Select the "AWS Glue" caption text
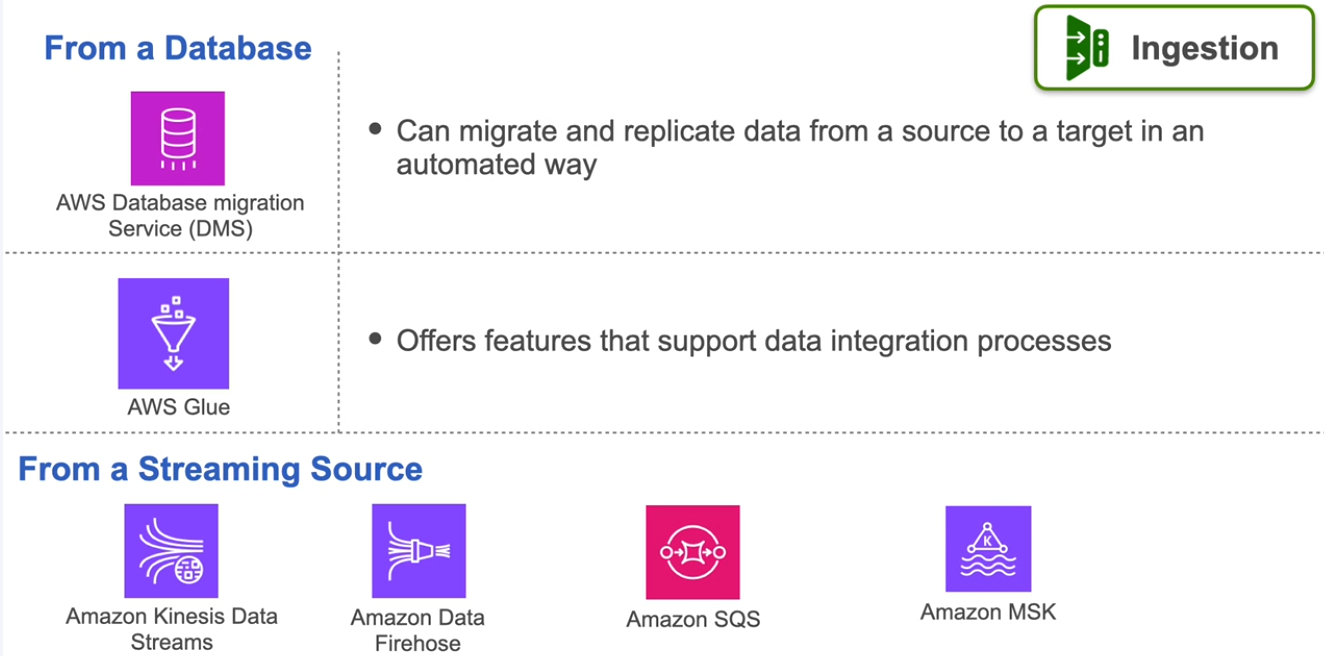The height and width of the screenshot is (656, 1324). click(179, 407)
